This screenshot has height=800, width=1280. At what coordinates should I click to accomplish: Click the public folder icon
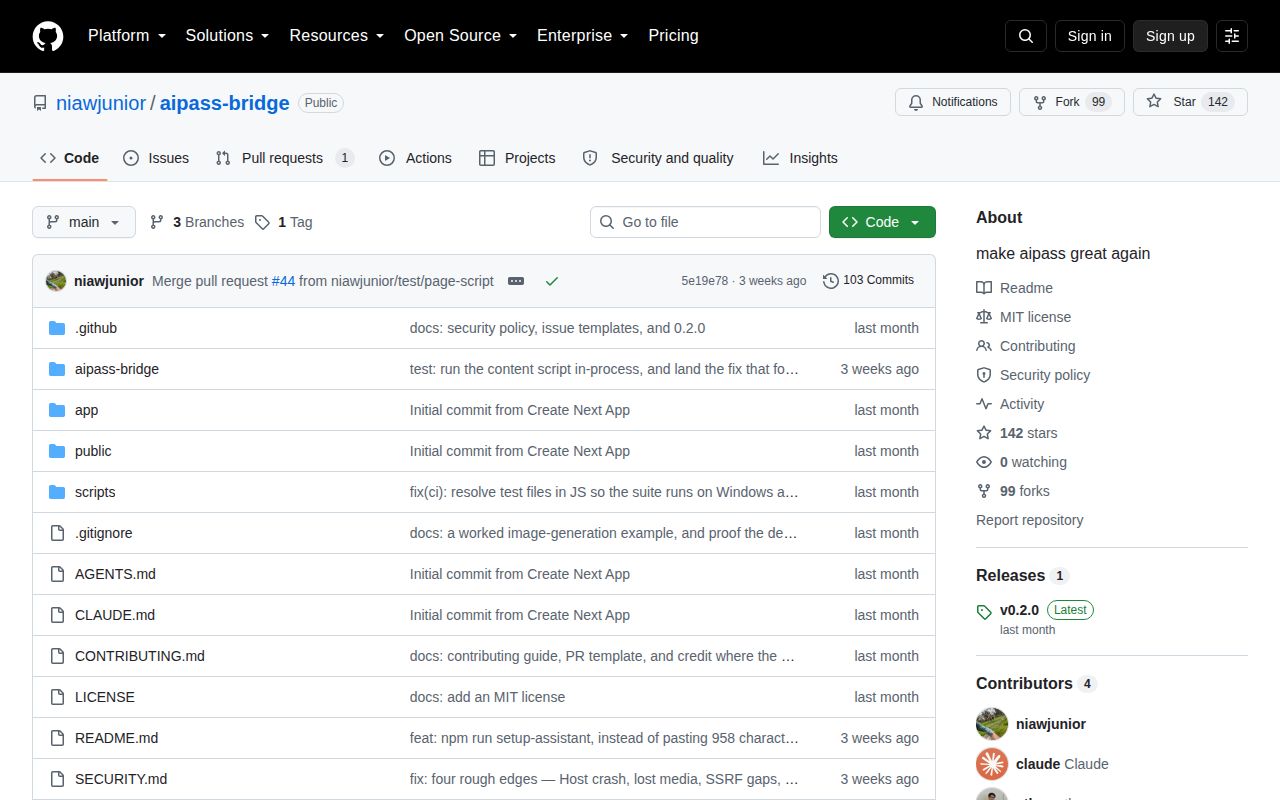point(57,451)
